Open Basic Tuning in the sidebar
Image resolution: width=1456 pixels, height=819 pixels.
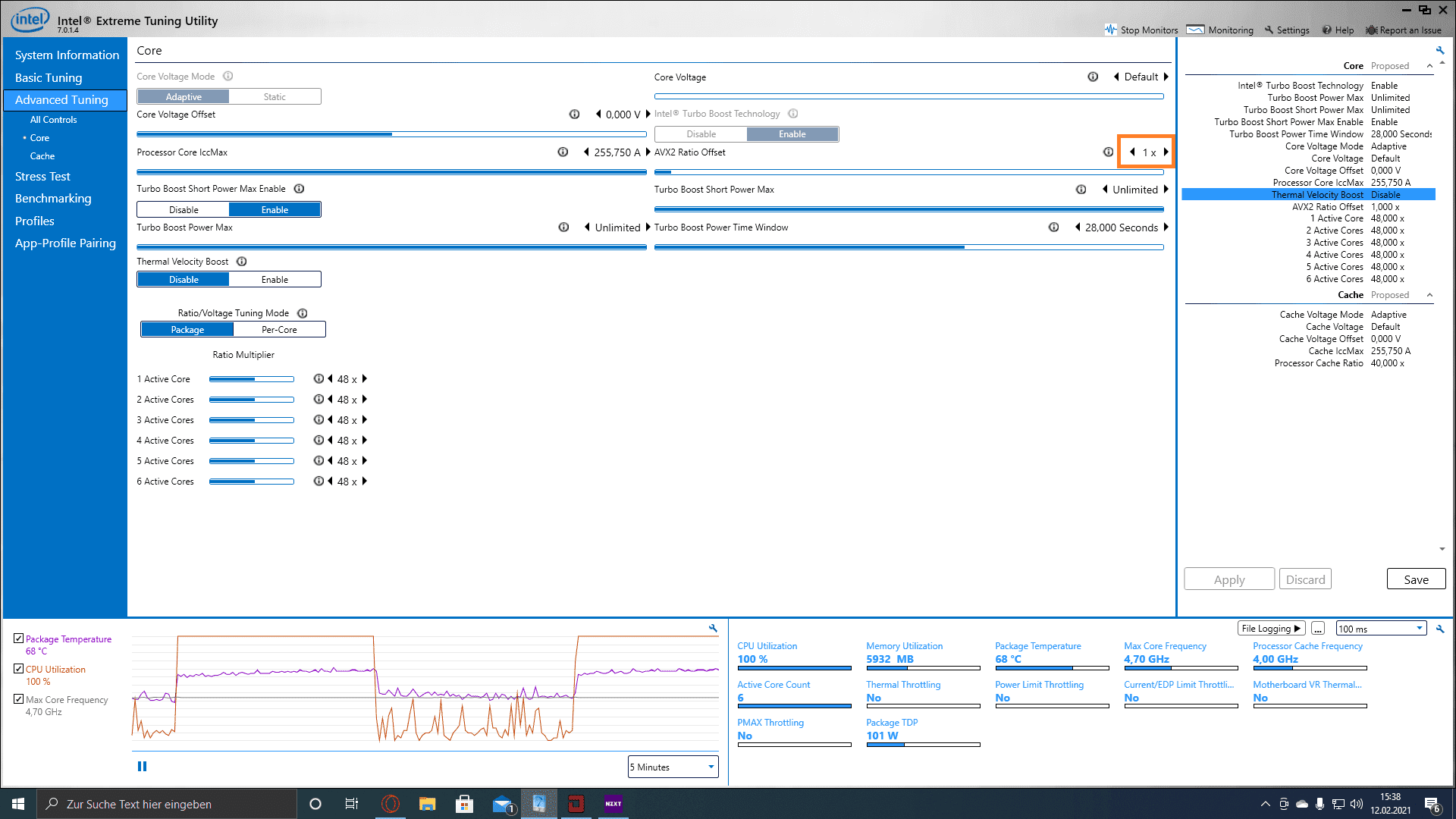pos(49,78)
